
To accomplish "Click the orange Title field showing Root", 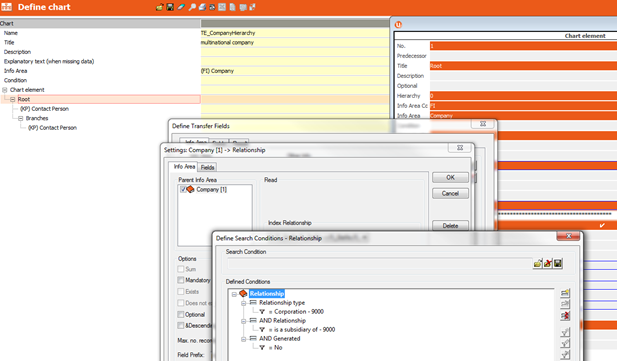I will click(x=523, y=66).
